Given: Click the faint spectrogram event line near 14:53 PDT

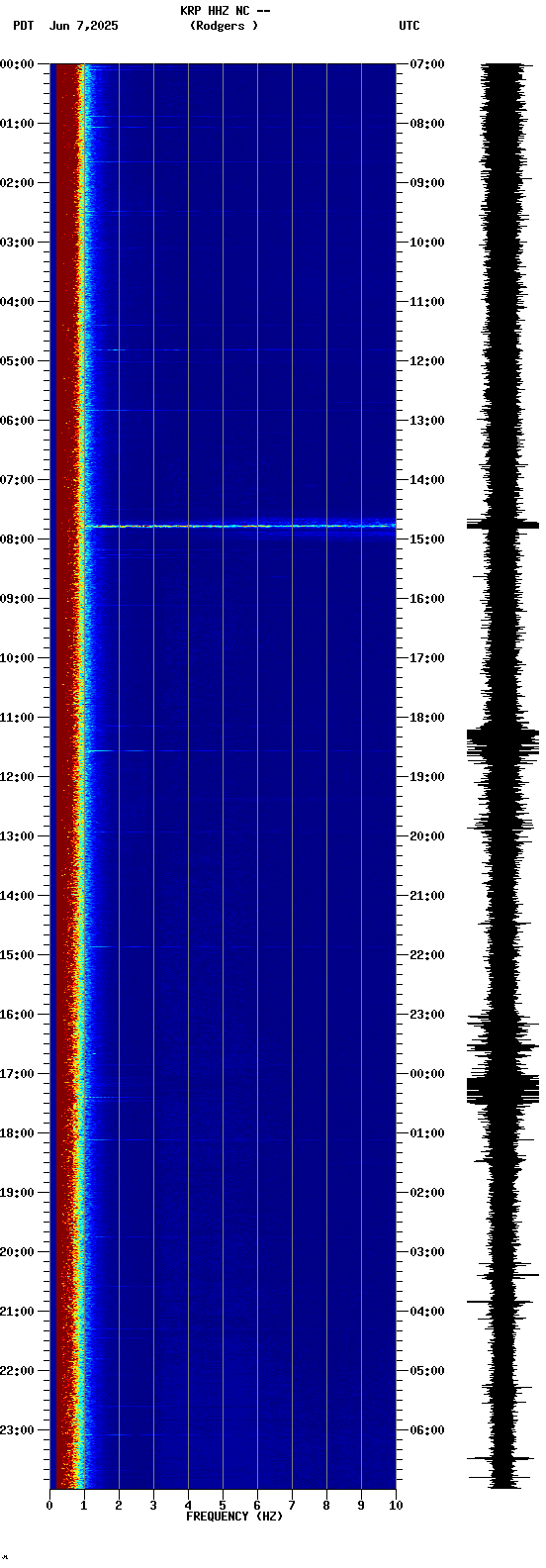Looking at the screenshot, I should point(240,947).
